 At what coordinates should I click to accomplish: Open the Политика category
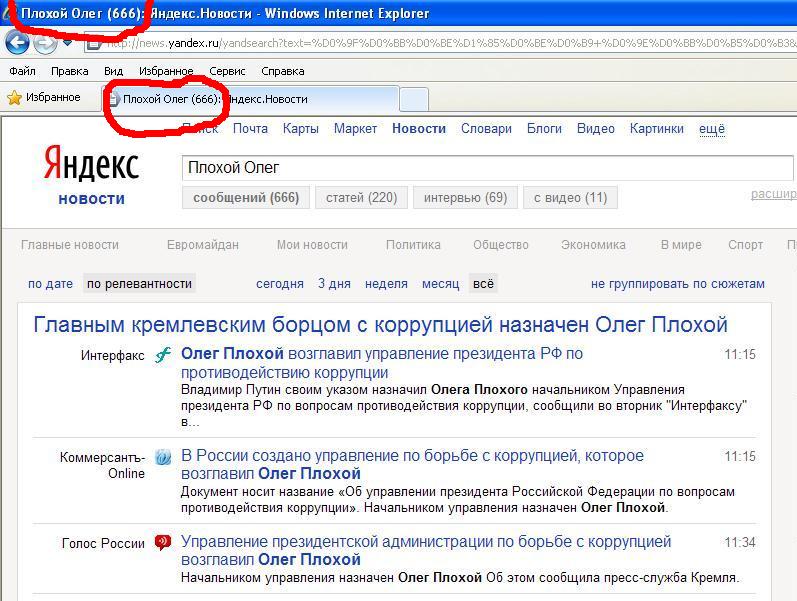point(413,245)
